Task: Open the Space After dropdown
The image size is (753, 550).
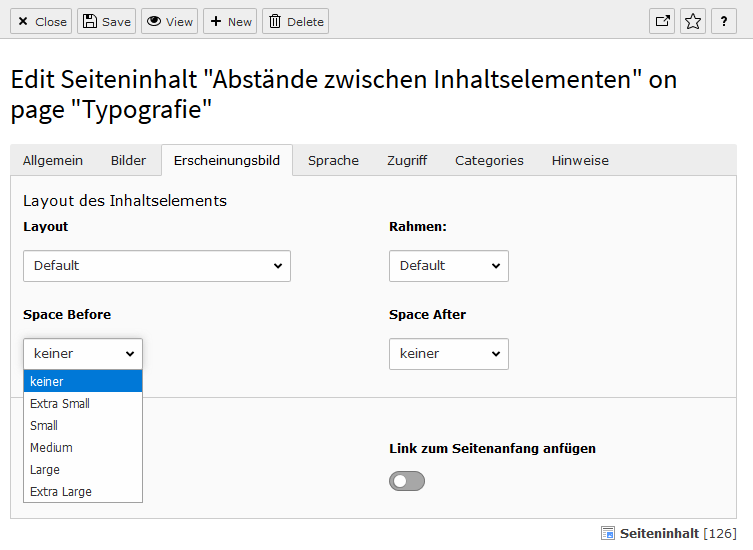Action: (x=448, y=354)
